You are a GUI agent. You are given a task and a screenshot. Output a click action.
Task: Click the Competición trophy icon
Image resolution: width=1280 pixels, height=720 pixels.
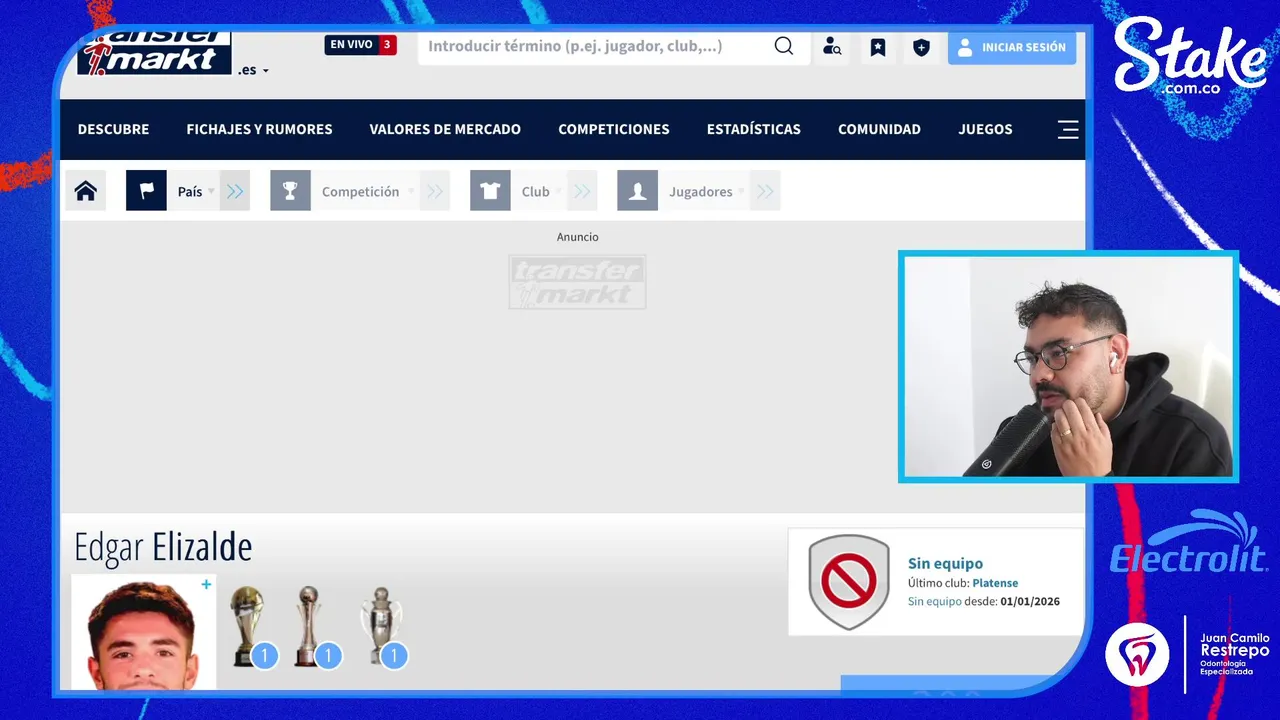[290, 191]
